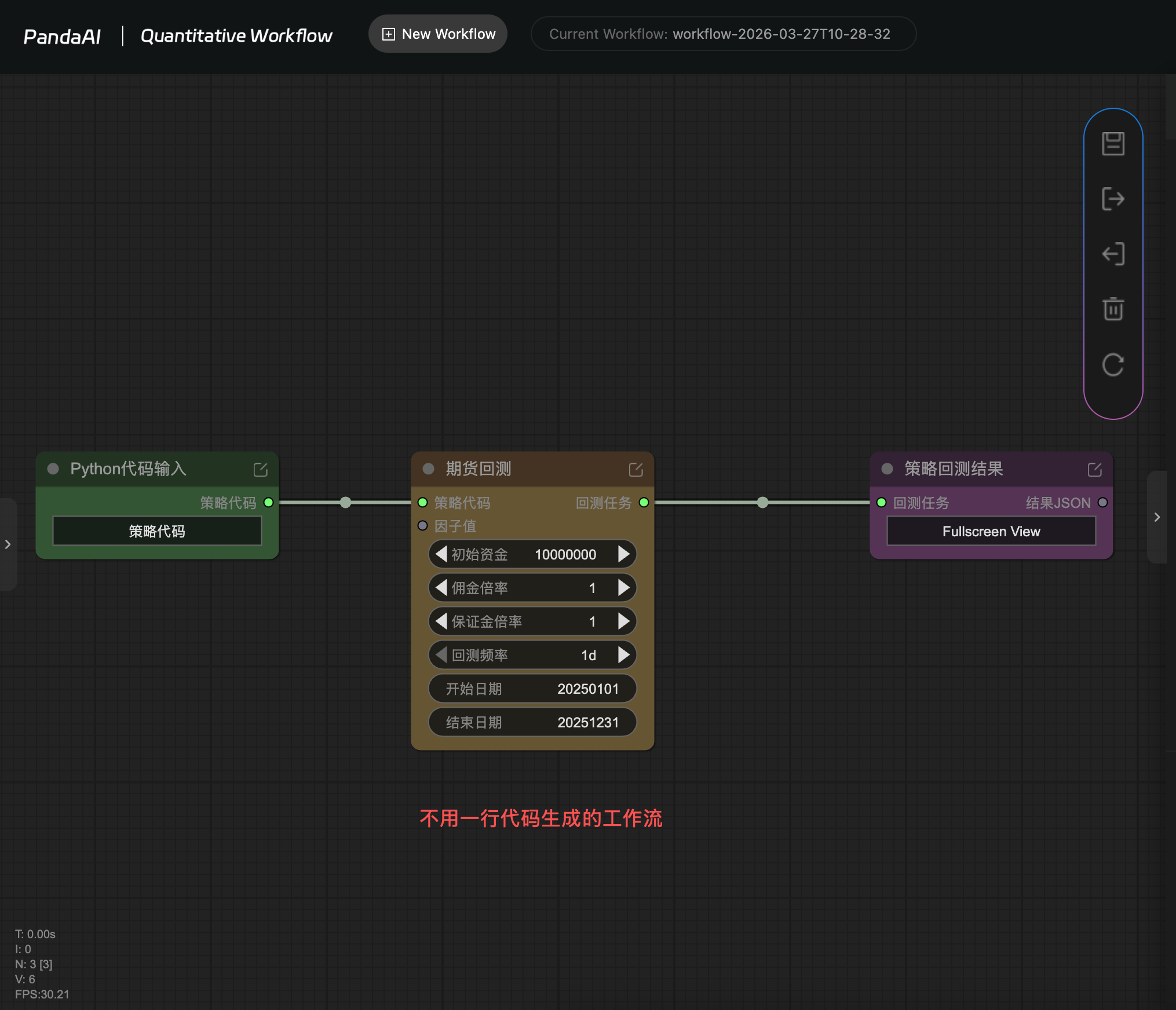
Task: Expand the right side panel chevron
Action: pos(1157,517)
